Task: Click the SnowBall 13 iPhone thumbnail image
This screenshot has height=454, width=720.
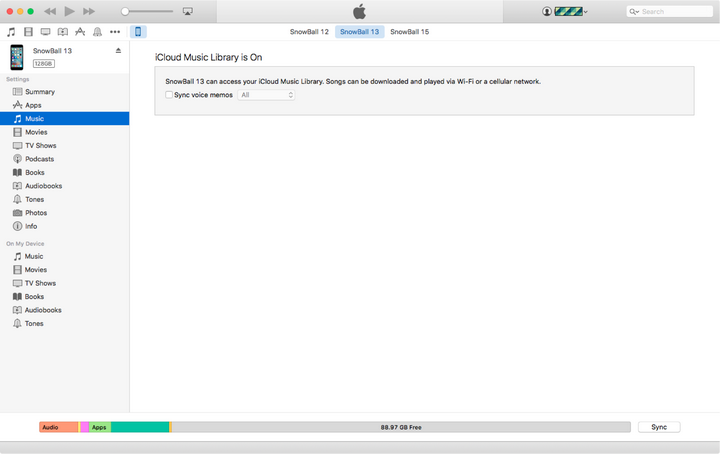Action: click(17, 57)
